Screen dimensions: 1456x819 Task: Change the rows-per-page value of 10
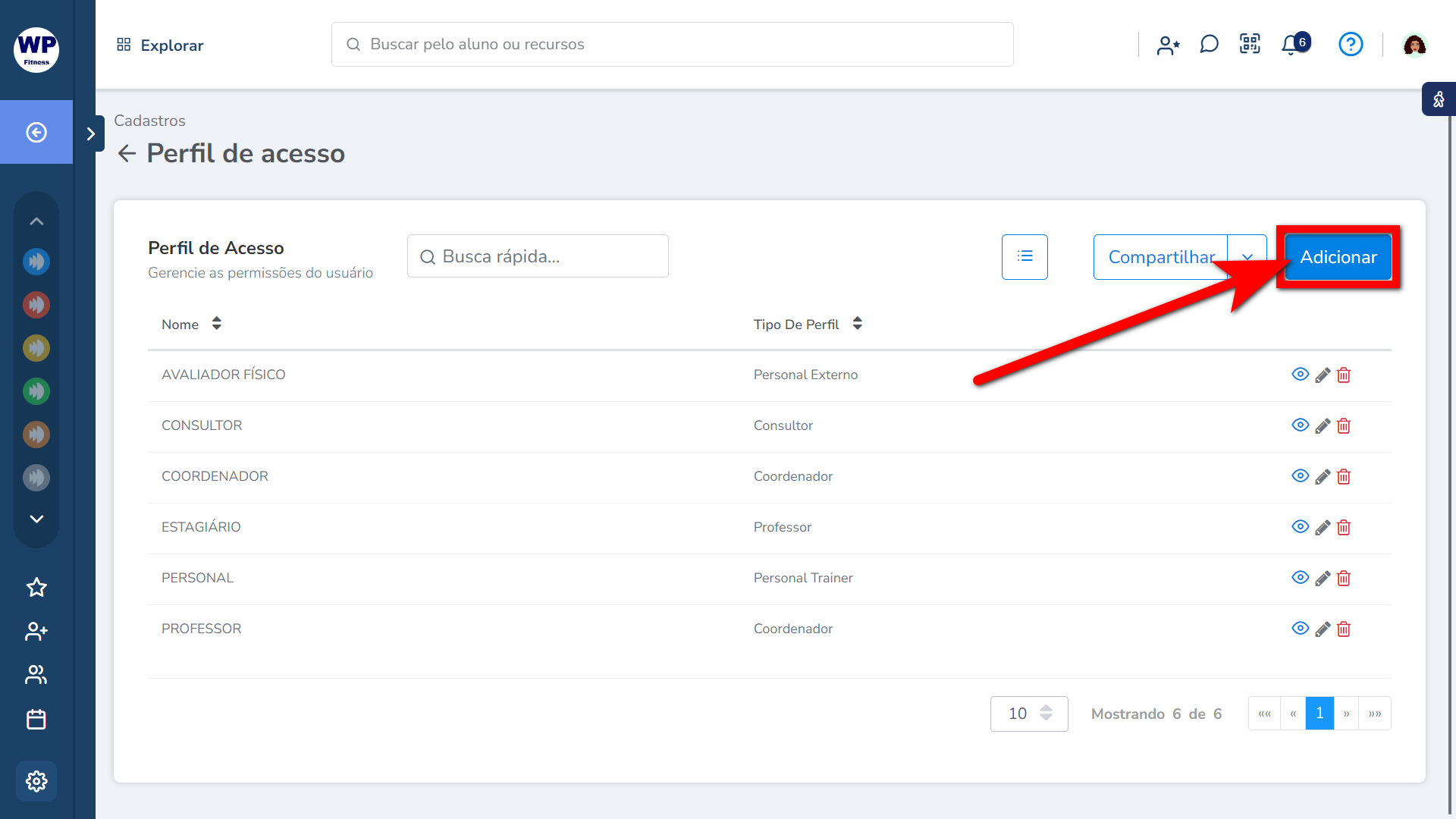tap(1028, 714)
